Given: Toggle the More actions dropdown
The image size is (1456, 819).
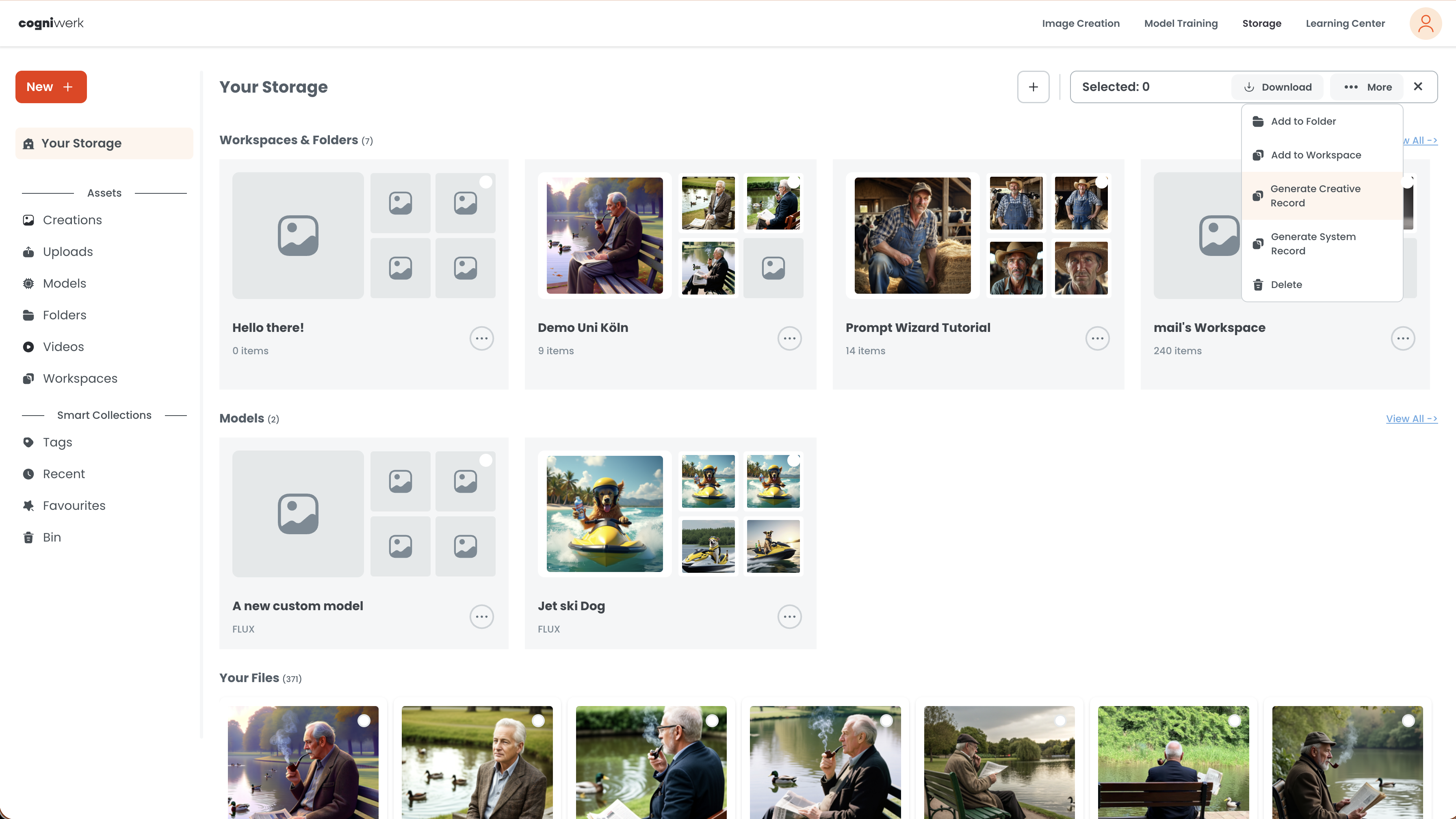Looking at the screenshot, I should (x=1367, y=87).
